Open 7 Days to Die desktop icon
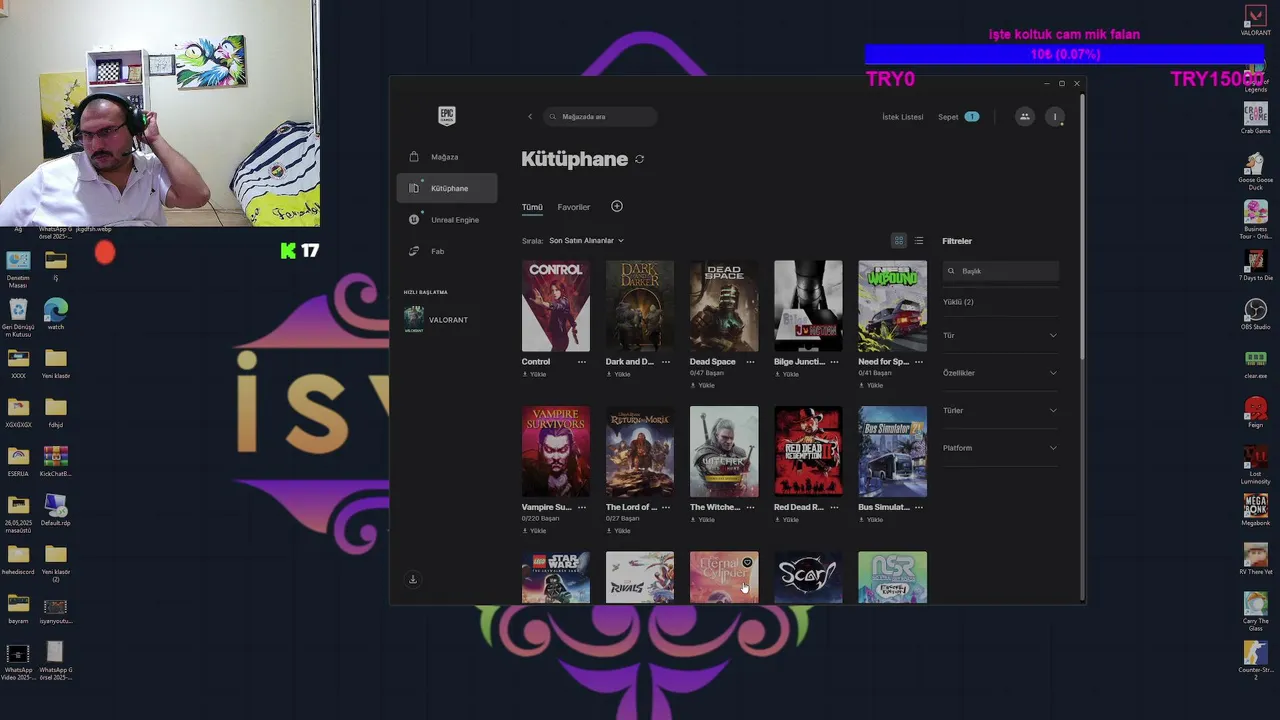The image size is (1280, 720). click(x=1255, y=264)
